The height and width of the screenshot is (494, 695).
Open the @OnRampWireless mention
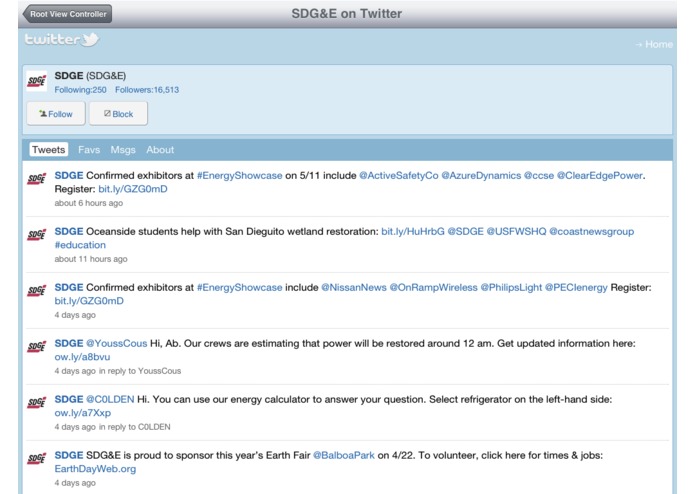coord(433,288)
